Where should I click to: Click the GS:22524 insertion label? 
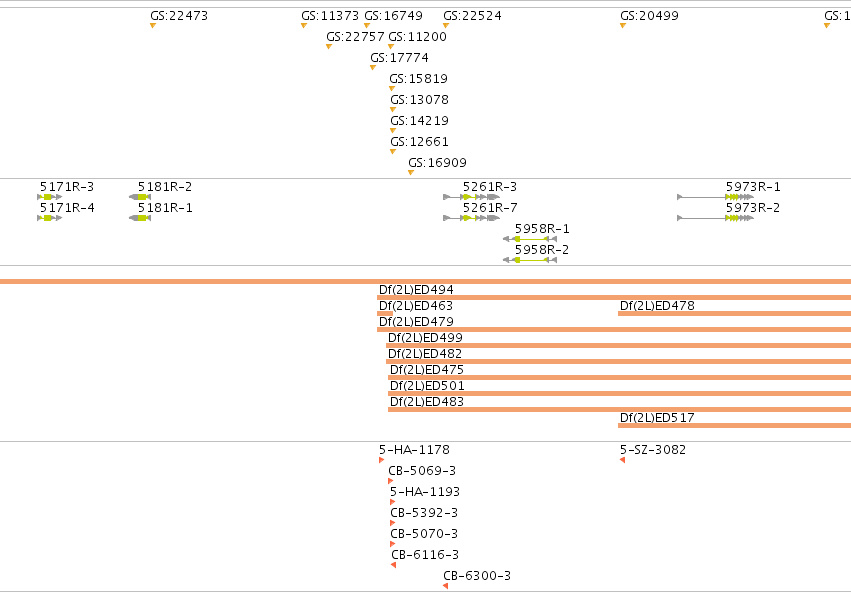pos(472,16)
